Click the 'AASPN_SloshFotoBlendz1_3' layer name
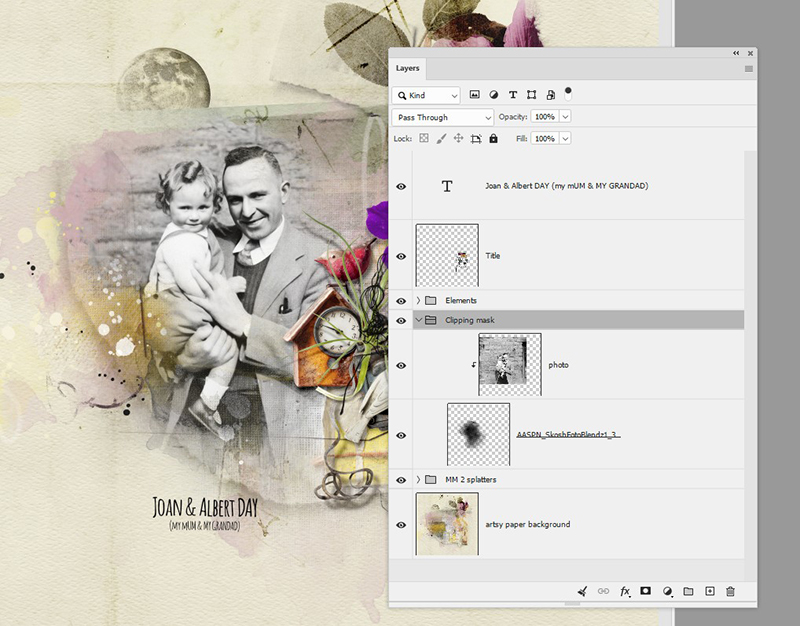The image size is (800, 626). pos(568,435)
